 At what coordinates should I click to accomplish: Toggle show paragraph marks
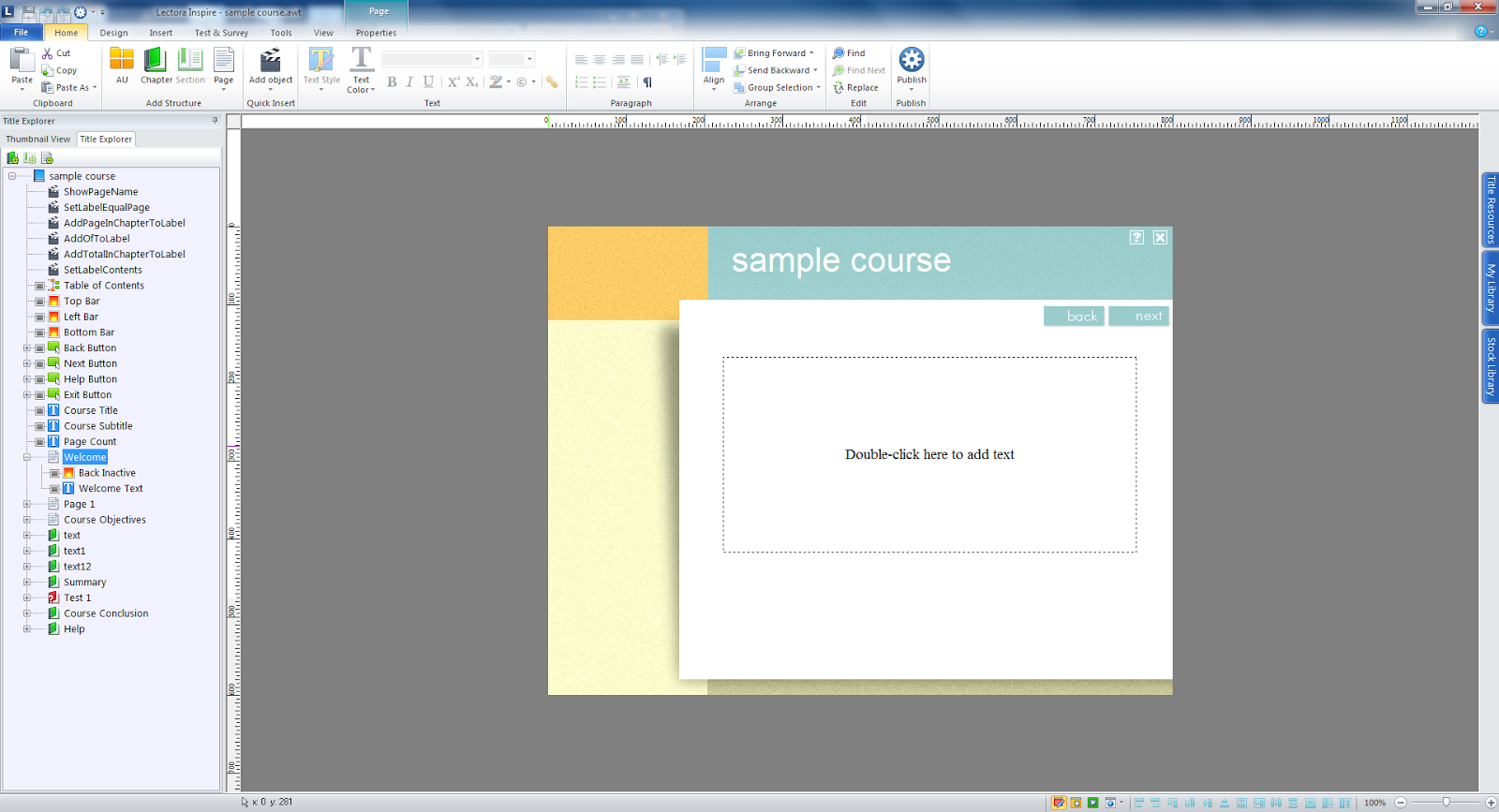coord(647,82)
